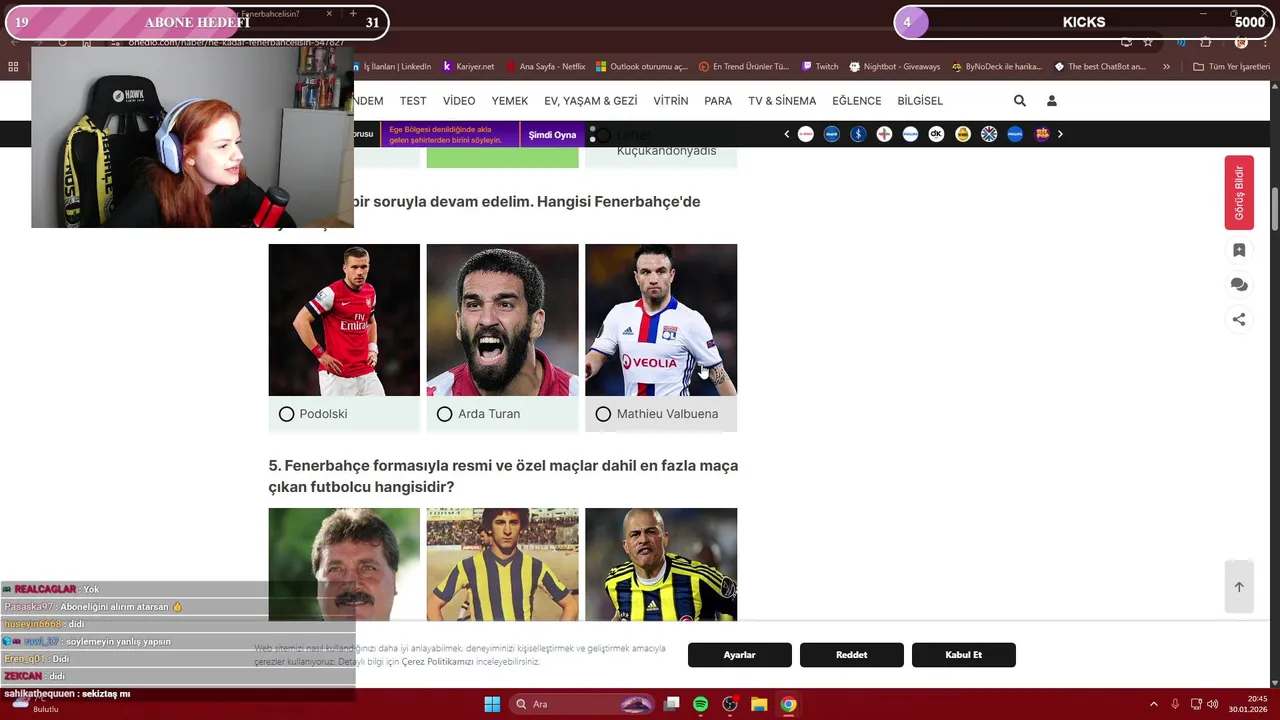Open the EV, YAŞAM & GEZİ menu
Viewport: 1280px width, 720px height.
(x=591, y=101)
